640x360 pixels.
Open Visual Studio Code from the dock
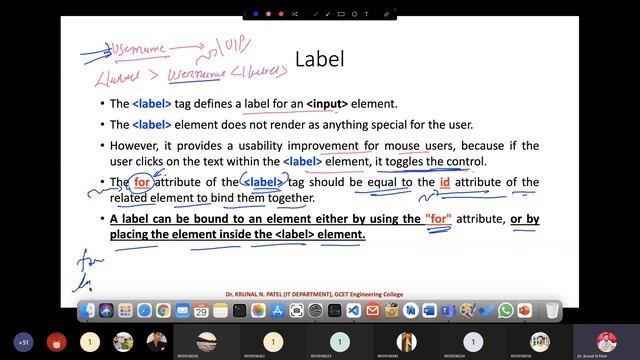[353, 311]
